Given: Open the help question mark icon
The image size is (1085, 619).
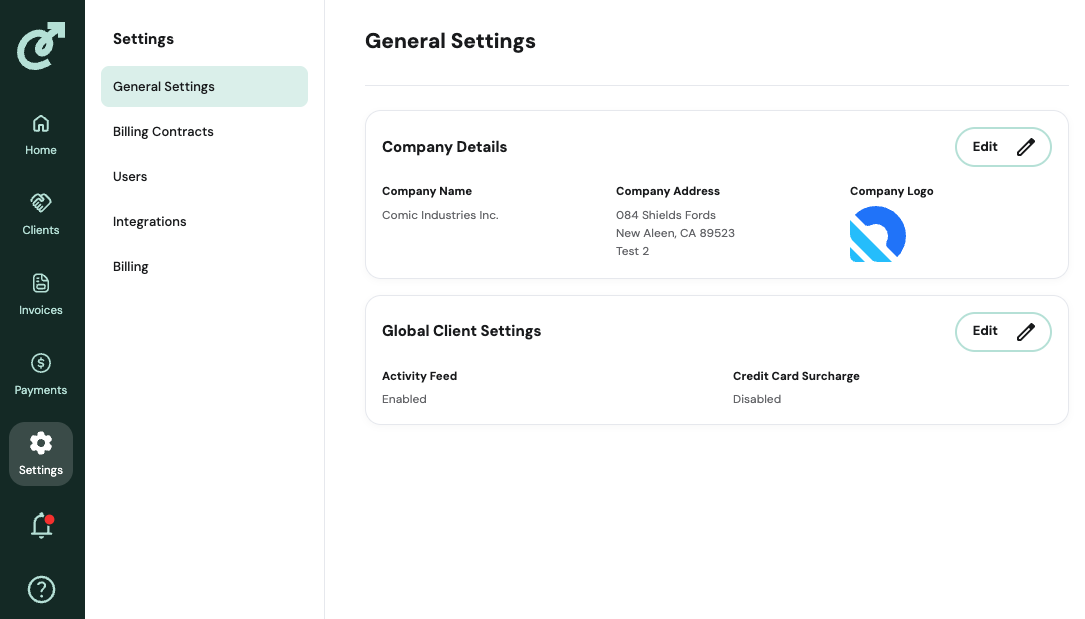Looking at the screenshot, I should (41, 589).
